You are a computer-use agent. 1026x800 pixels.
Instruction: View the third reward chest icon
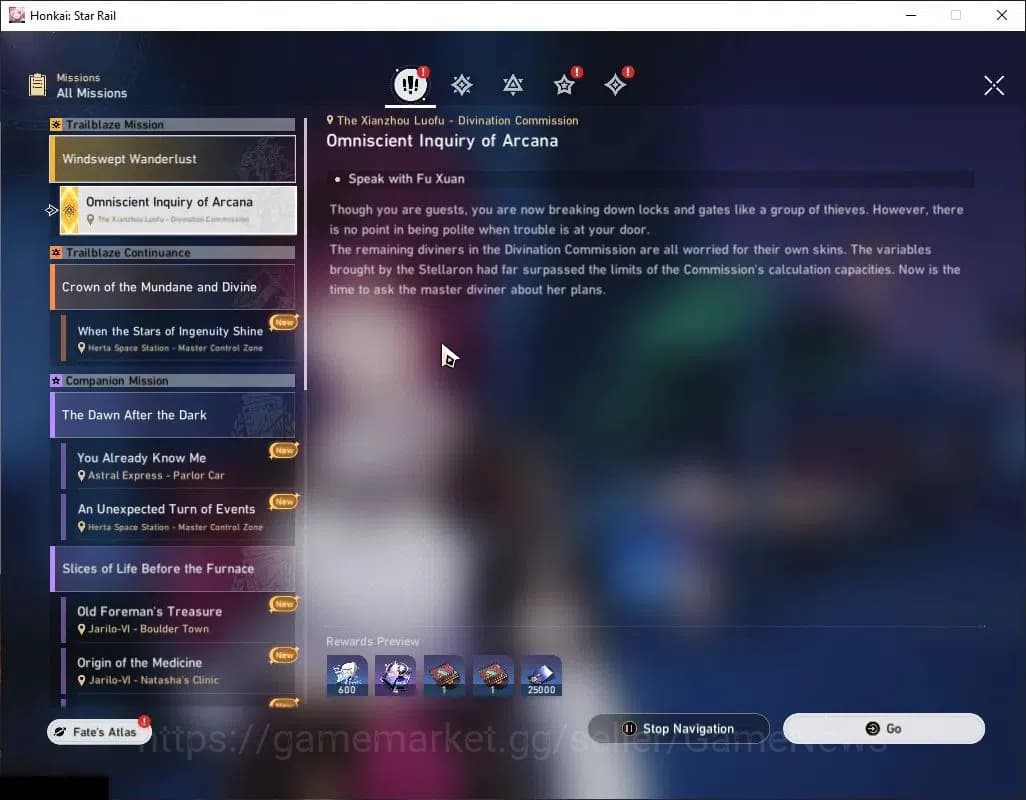pos(444,675)
